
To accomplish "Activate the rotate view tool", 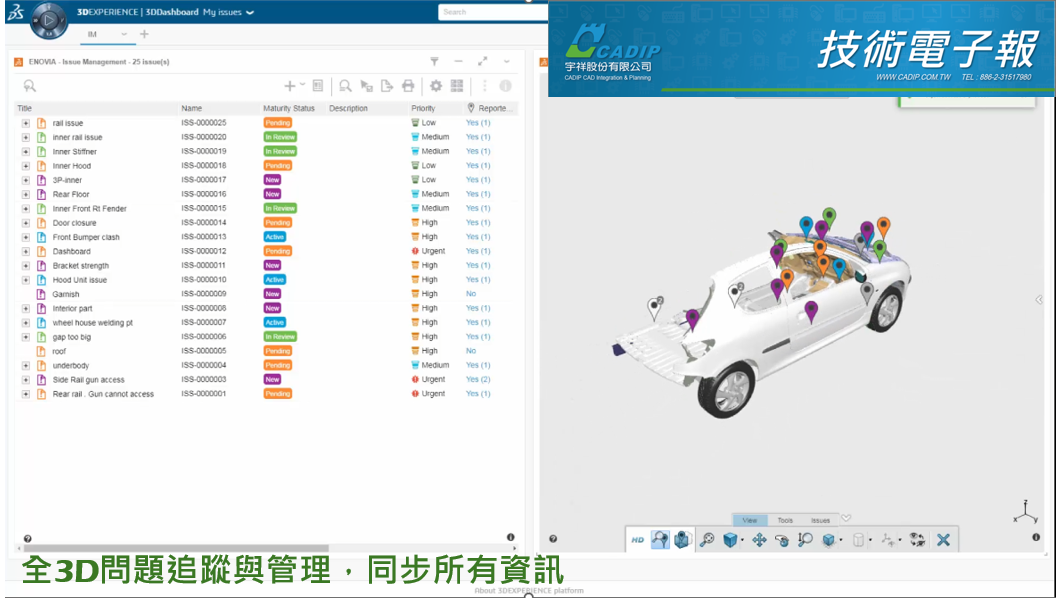I will (781, 539).
